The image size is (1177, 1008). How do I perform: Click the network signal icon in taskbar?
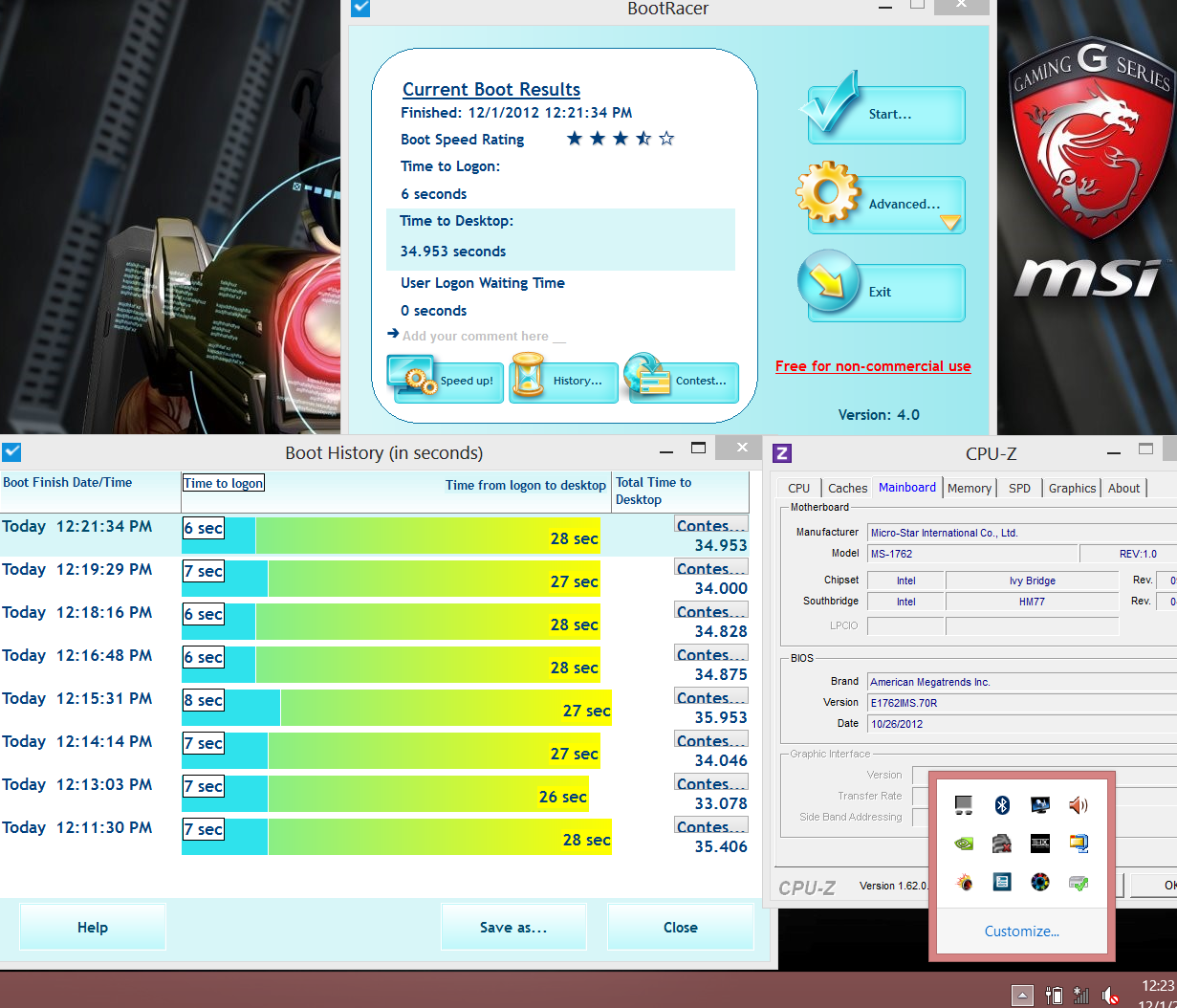pos(1081,996)
